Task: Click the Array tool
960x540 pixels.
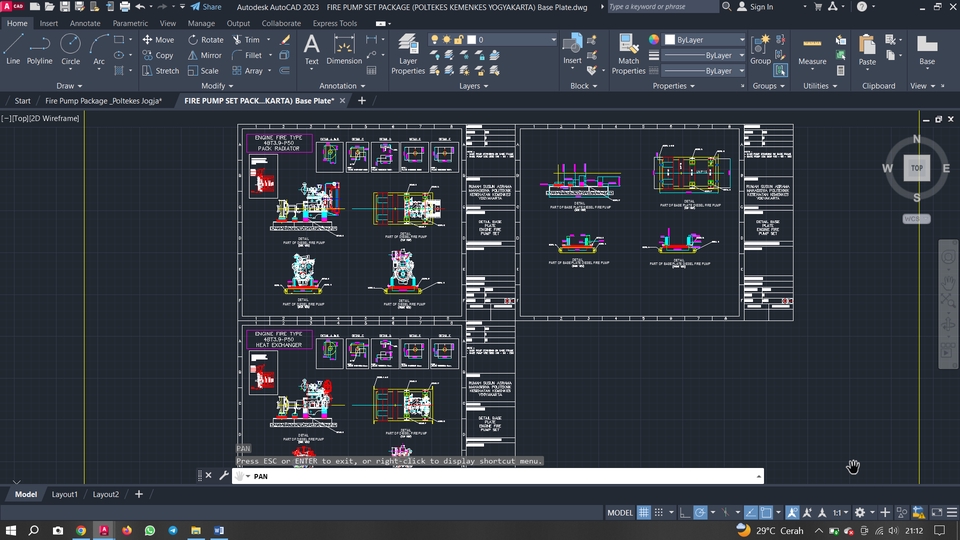Action: click(x=247, y=70)
